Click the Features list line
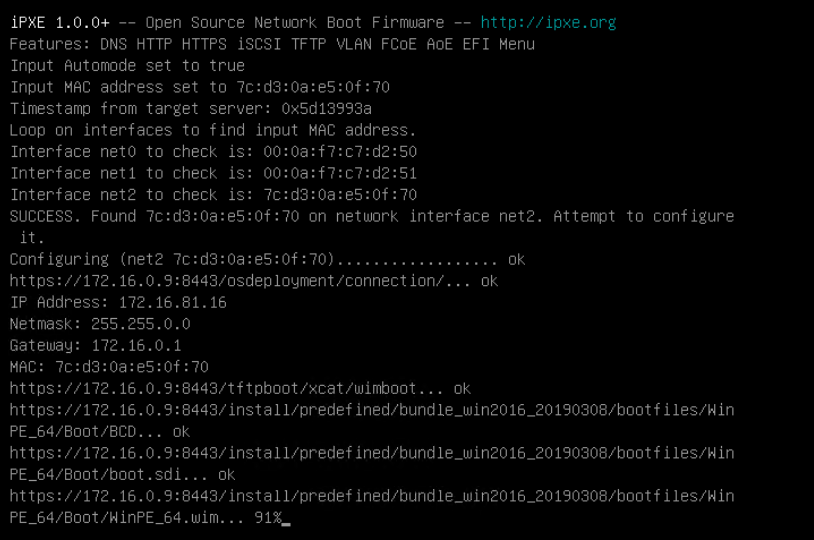The image size is (814, 540). click(x=272, y=44)
